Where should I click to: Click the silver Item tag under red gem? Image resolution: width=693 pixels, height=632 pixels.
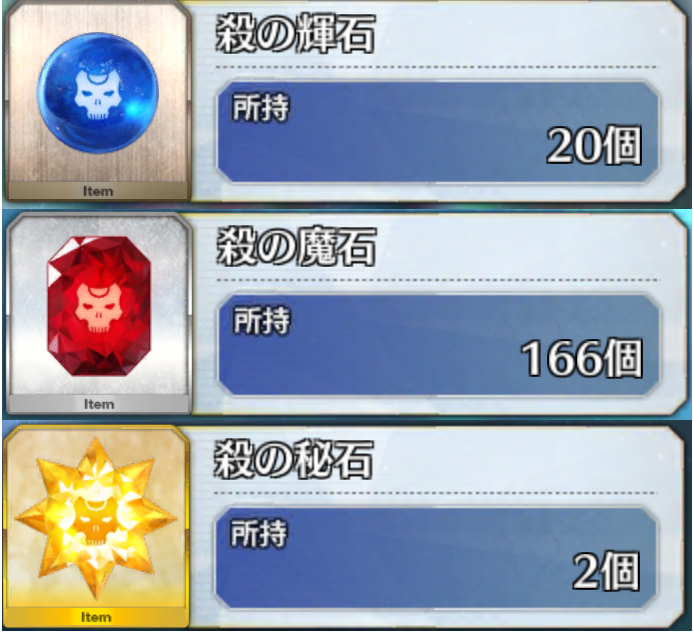99,404
